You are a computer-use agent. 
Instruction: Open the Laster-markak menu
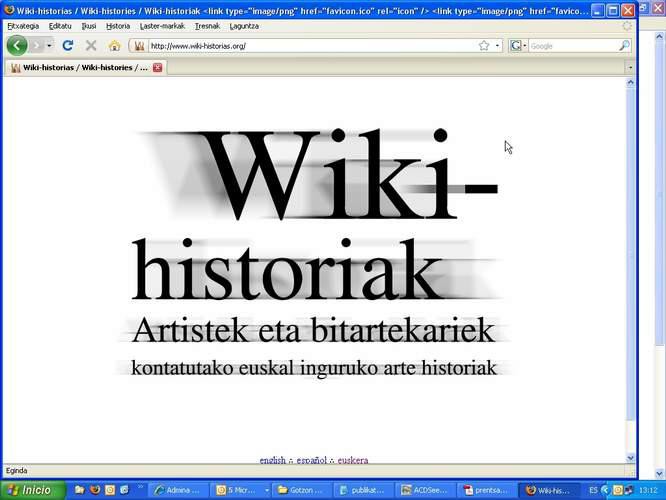[162, 26]
